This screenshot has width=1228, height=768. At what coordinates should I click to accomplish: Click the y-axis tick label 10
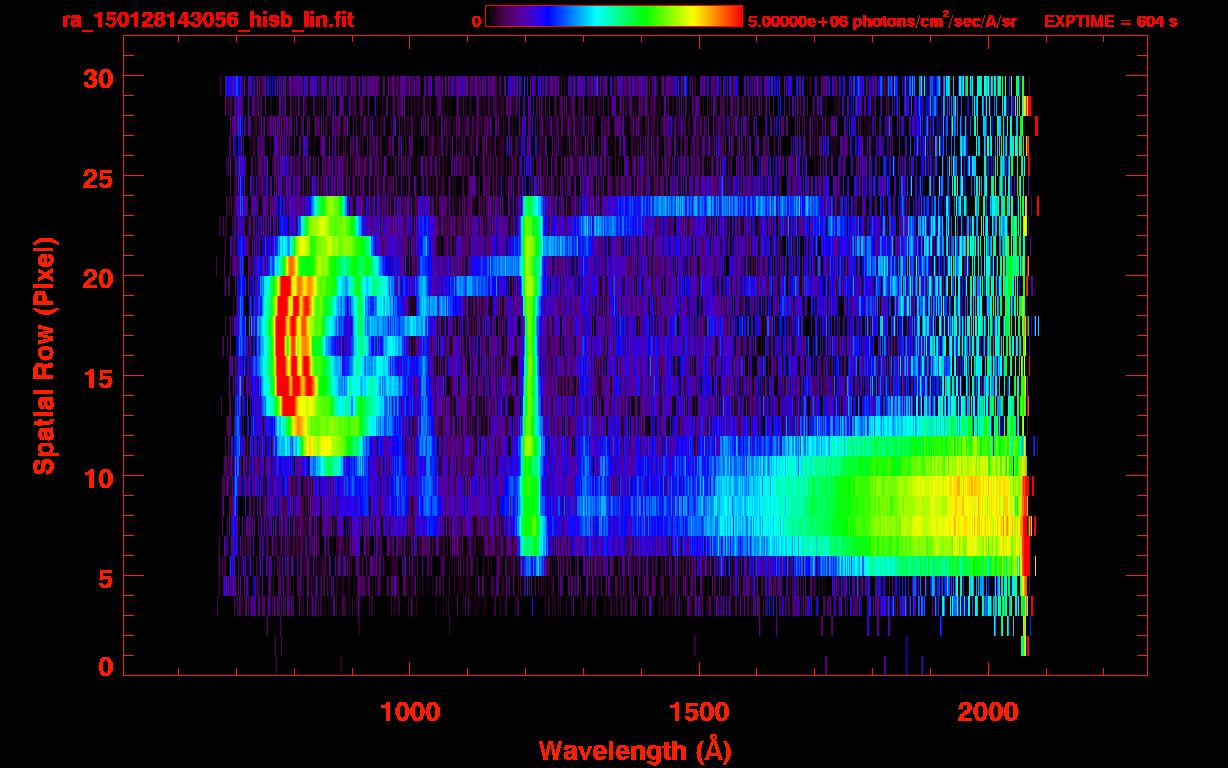[97, 477]
